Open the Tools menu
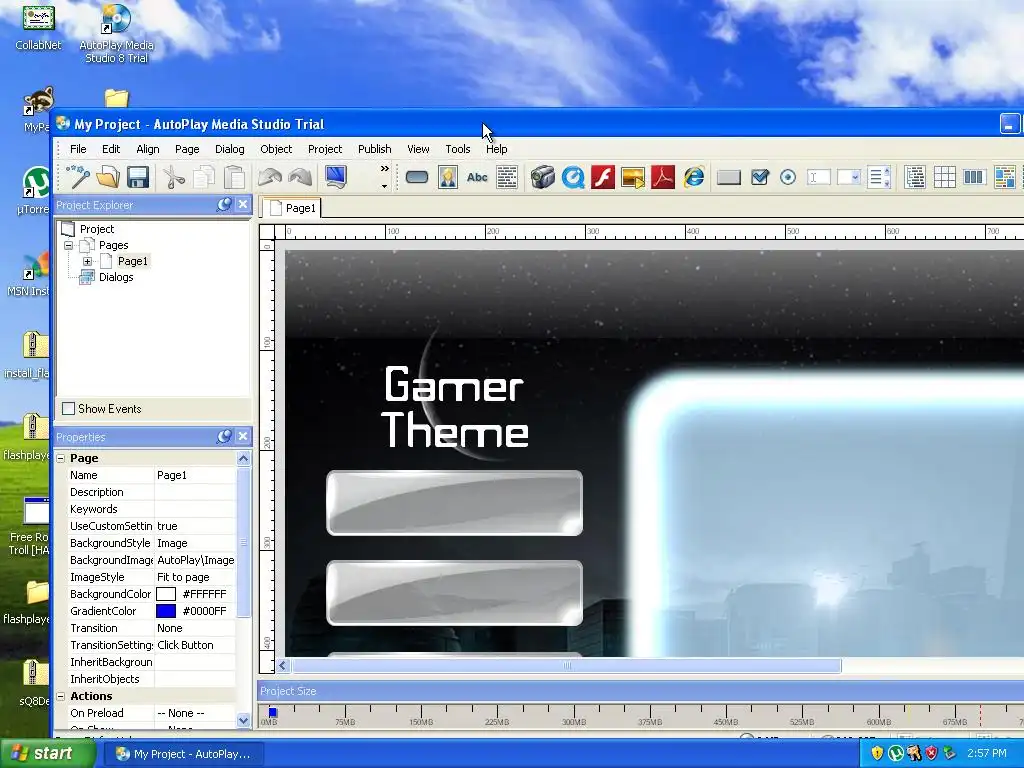Viewport: 1024px width, 768px height. tap(458, 149)
